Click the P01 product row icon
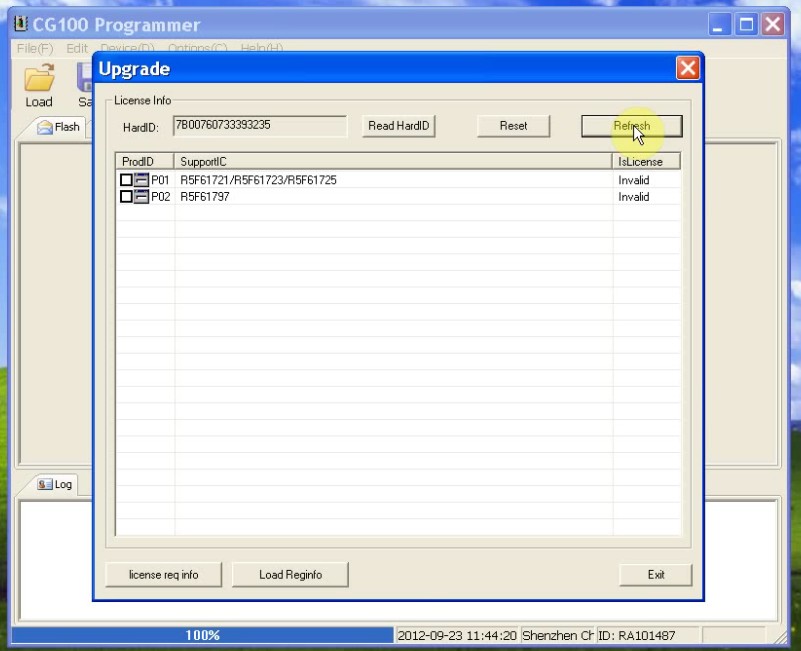The height and width of the screenshot is (651, 801). pyautogui.click(x=141, y=180)
